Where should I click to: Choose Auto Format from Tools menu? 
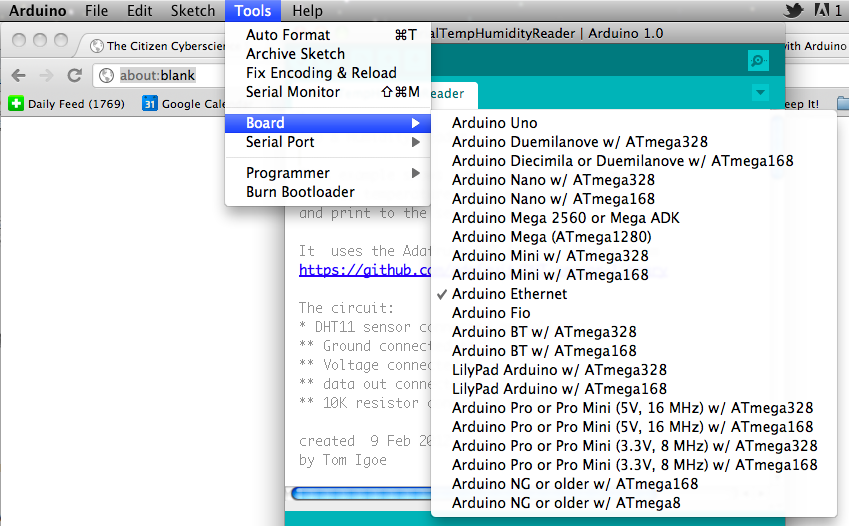click(x=328, y=35)
